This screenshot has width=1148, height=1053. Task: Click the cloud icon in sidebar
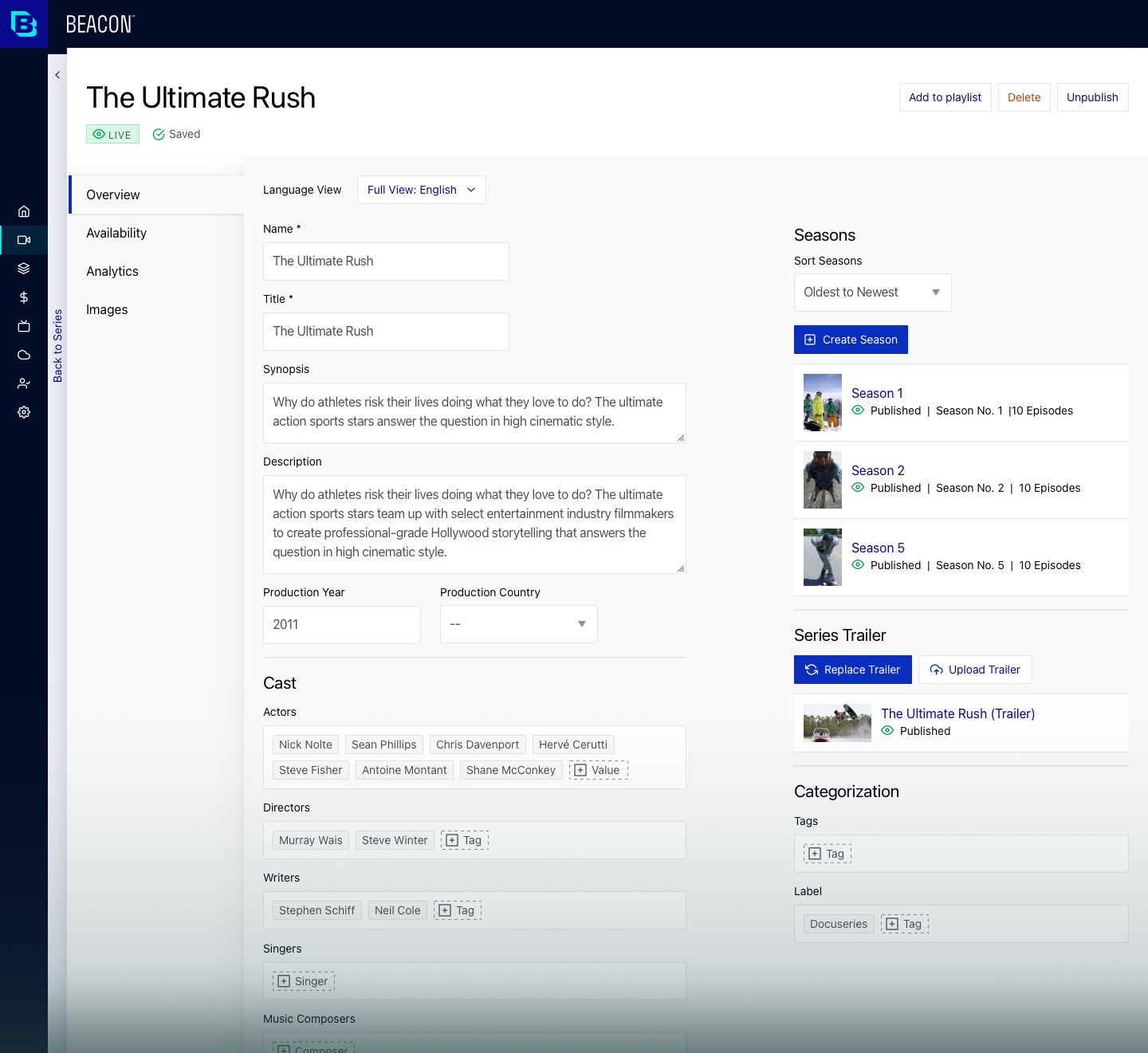tap(24, 355)
